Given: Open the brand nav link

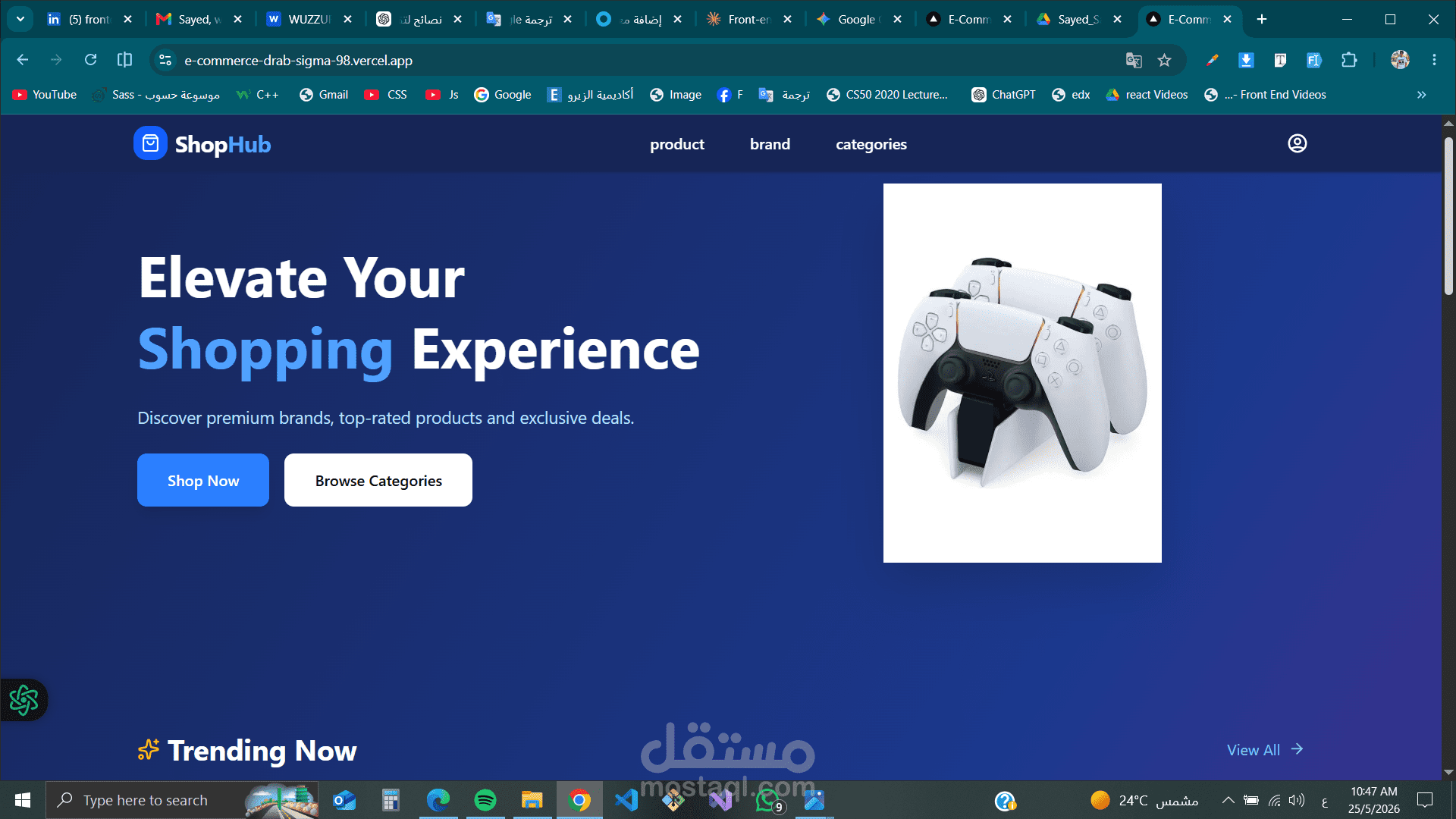Looking at the screenshot, I should [x=770, y=144].
